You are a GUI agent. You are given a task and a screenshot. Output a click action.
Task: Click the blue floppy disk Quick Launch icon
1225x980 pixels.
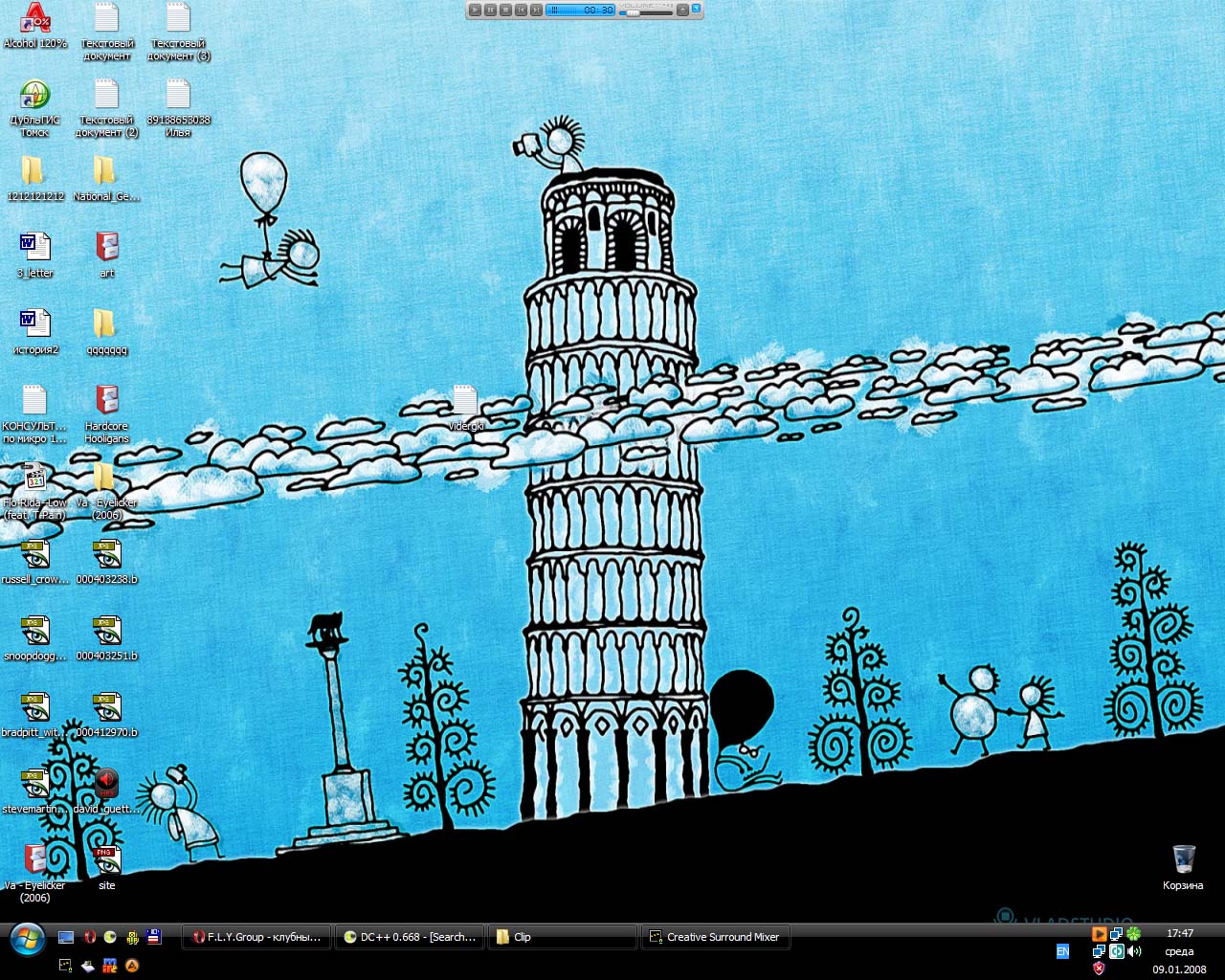[154, 937]
